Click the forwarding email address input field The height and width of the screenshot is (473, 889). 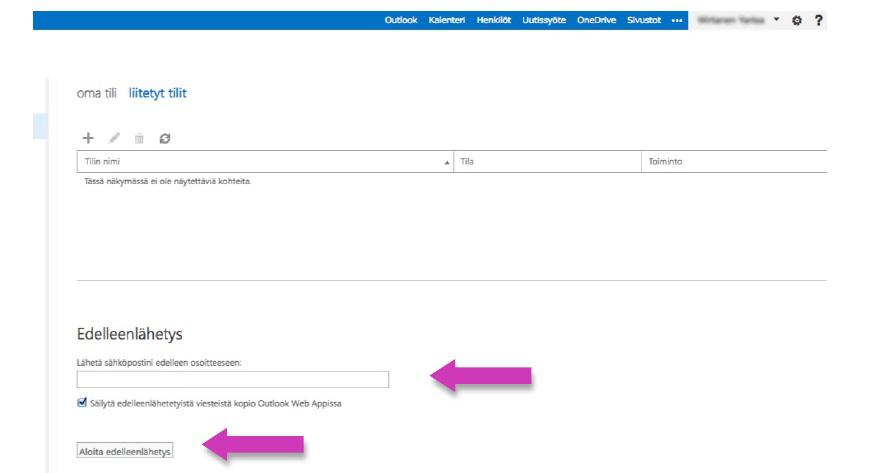click(232, 379)
